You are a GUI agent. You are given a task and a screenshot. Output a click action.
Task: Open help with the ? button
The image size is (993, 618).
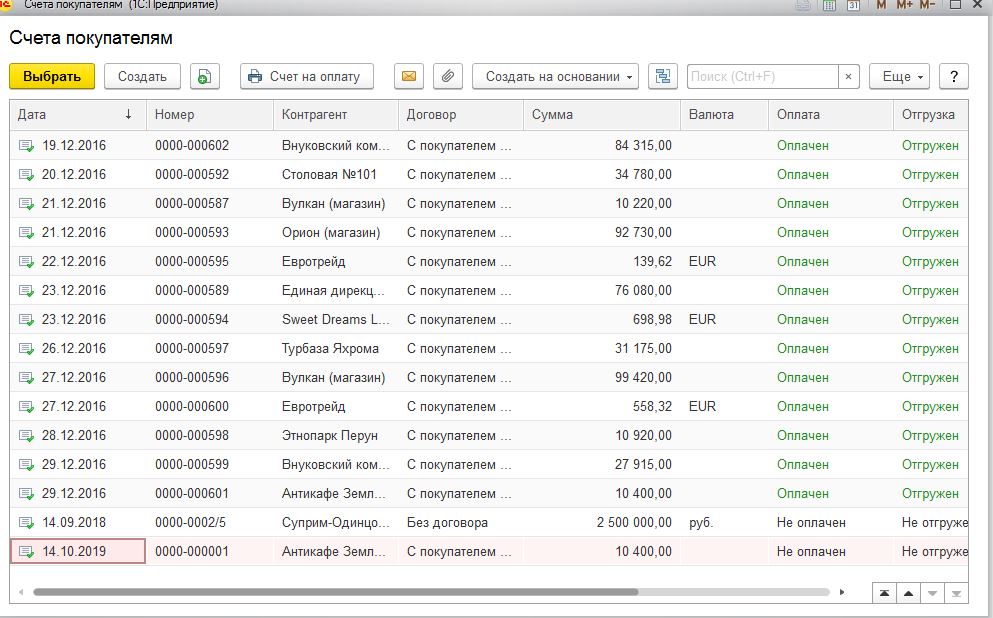[x=954, y=77]
